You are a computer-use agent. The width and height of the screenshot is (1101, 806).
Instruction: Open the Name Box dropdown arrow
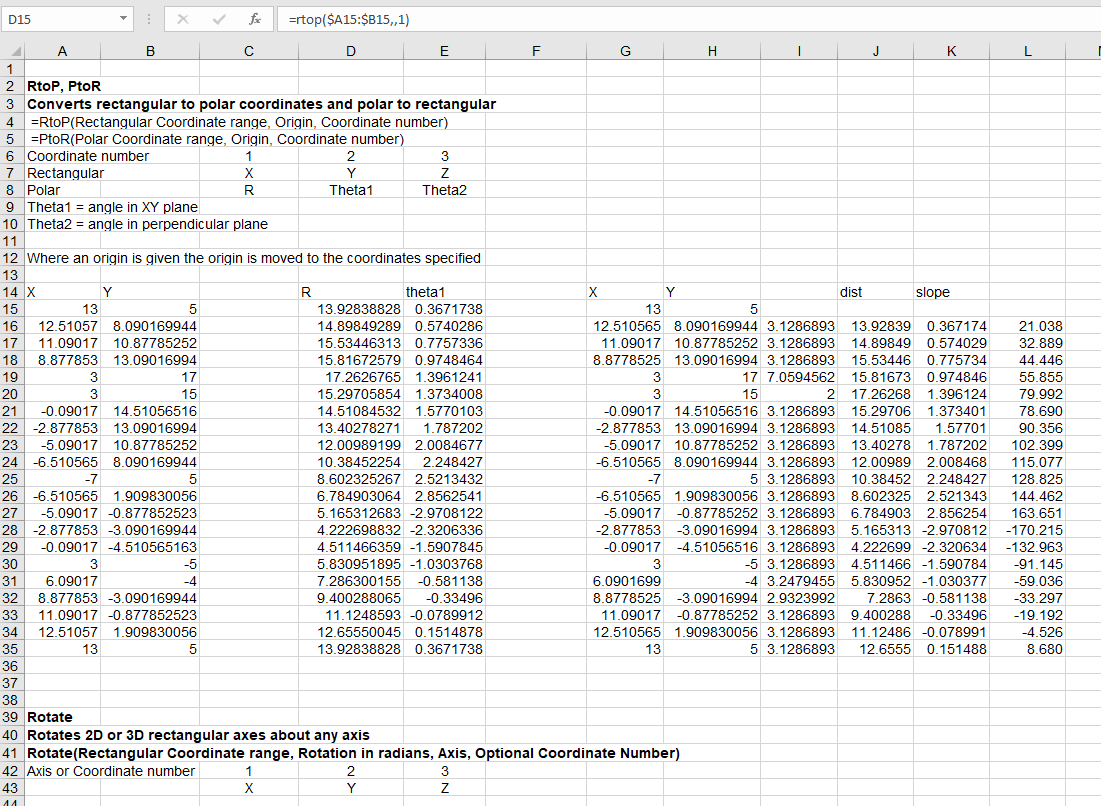point(122,19)
